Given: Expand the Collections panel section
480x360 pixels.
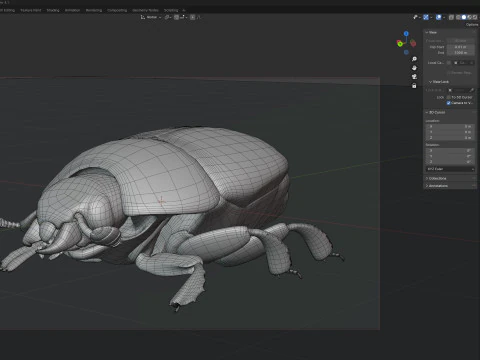Looking at the screenshot, I should coord(436,178).
